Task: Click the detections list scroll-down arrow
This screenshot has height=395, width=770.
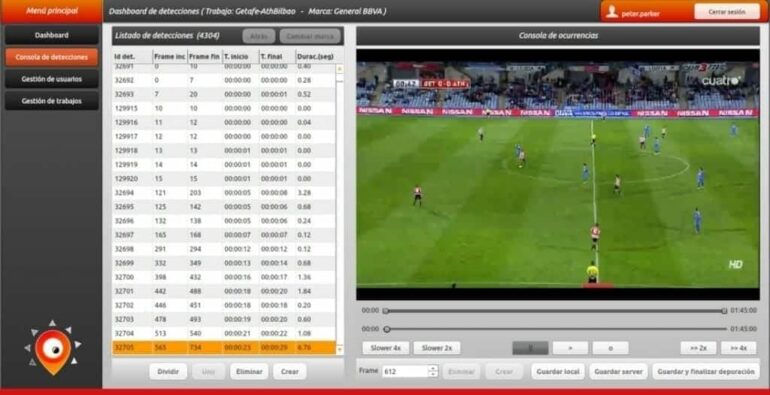Action: pos(340,349)
